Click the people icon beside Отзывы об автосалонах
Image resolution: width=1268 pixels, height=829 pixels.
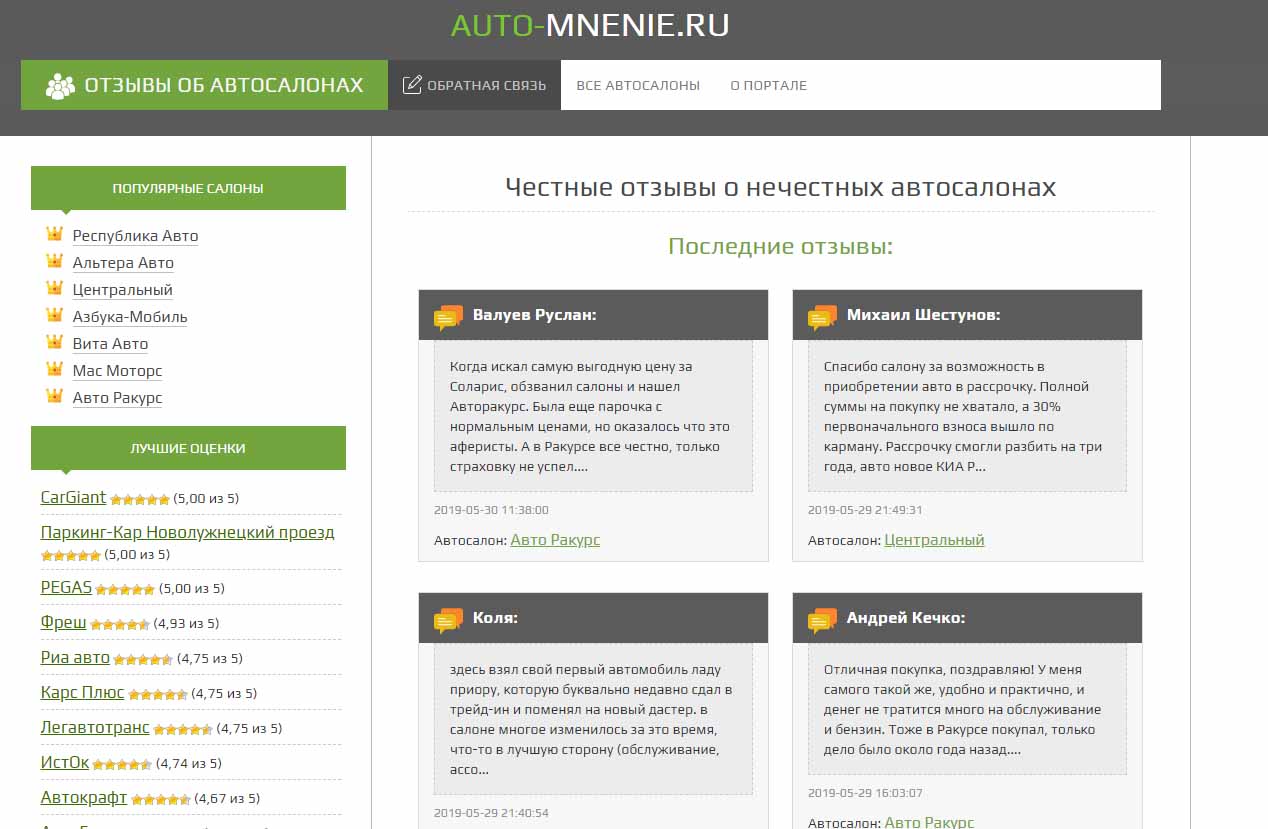60,86
